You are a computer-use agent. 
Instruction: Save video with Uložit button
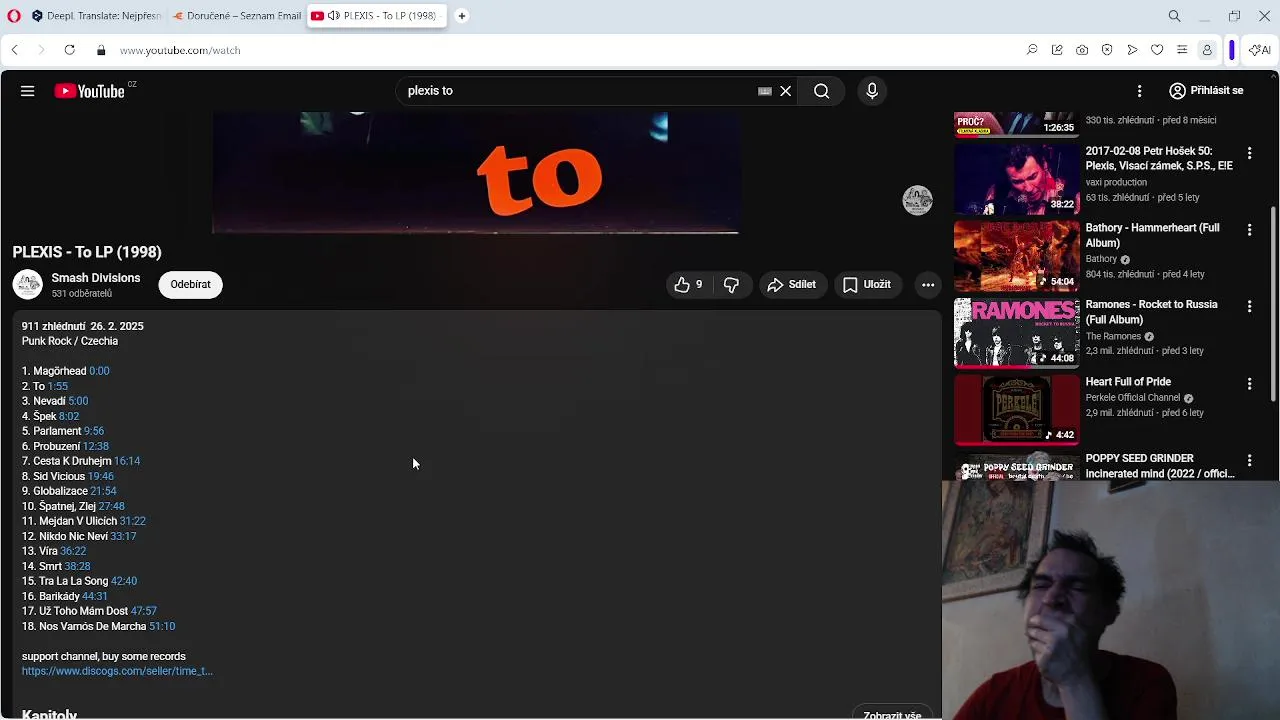point(867,285)
